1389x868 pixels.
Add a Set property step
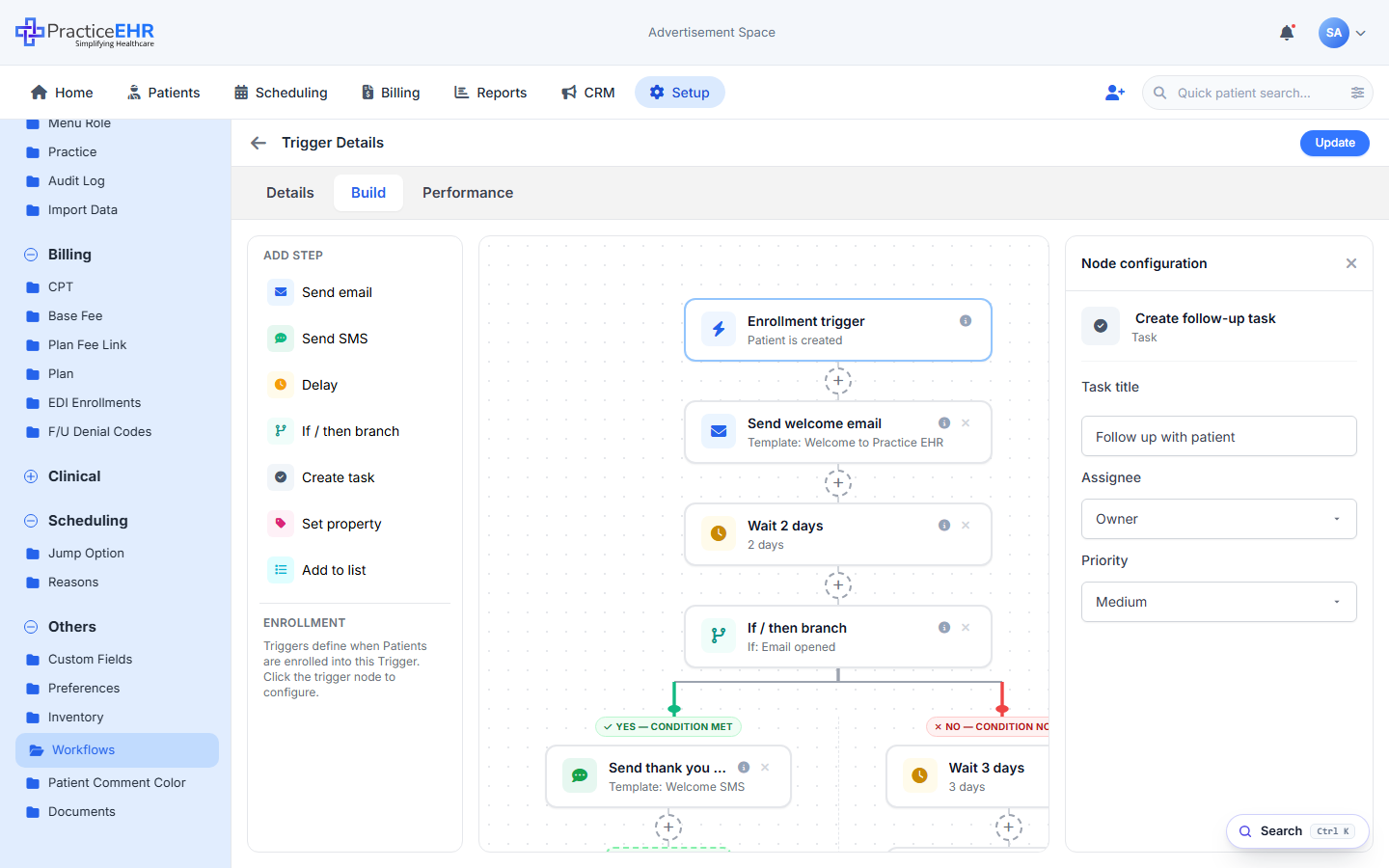pos(355,524)
